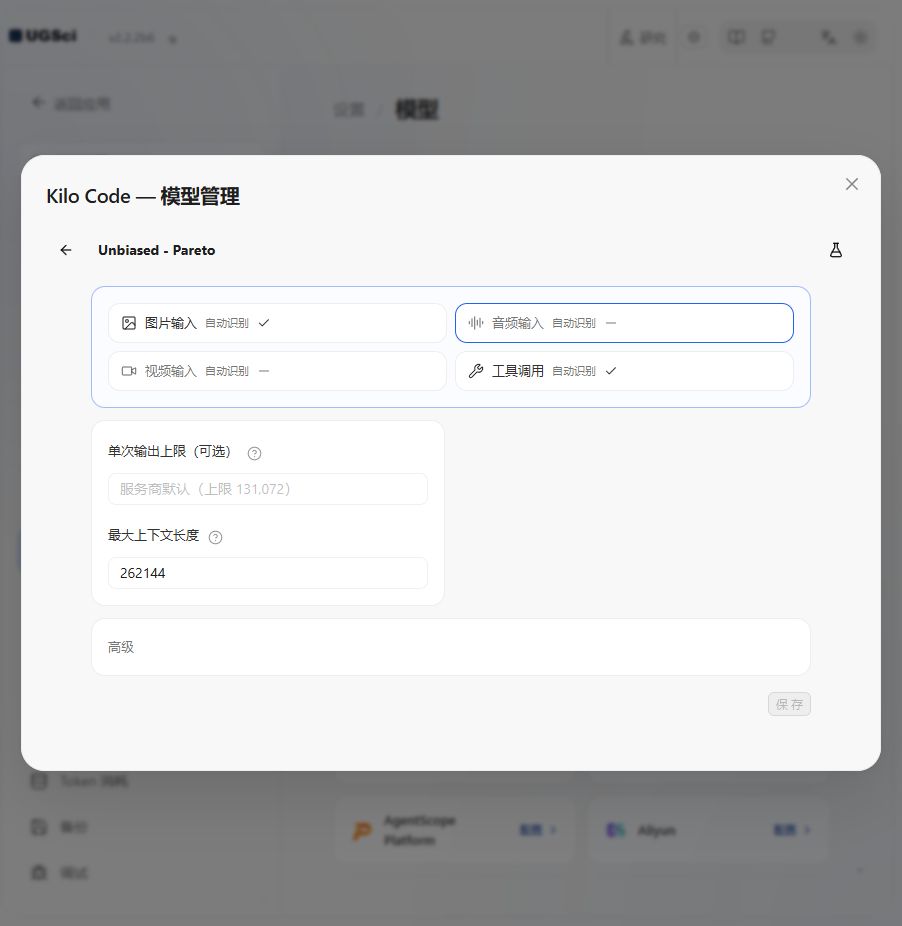Viewport: 902px width, 926px height.
Task: Click the Unbiased - Pareto model title
Action: [x=157, y=250]
